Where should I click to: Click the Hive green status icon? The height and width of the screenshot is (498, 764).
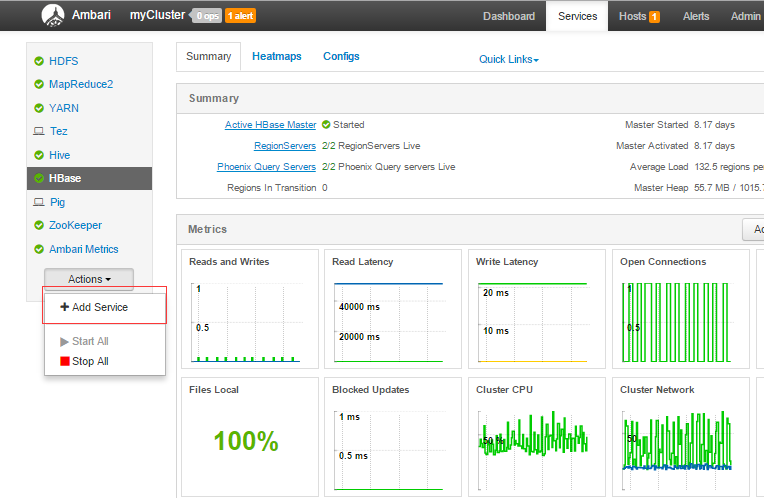click(x=39, y=155)
